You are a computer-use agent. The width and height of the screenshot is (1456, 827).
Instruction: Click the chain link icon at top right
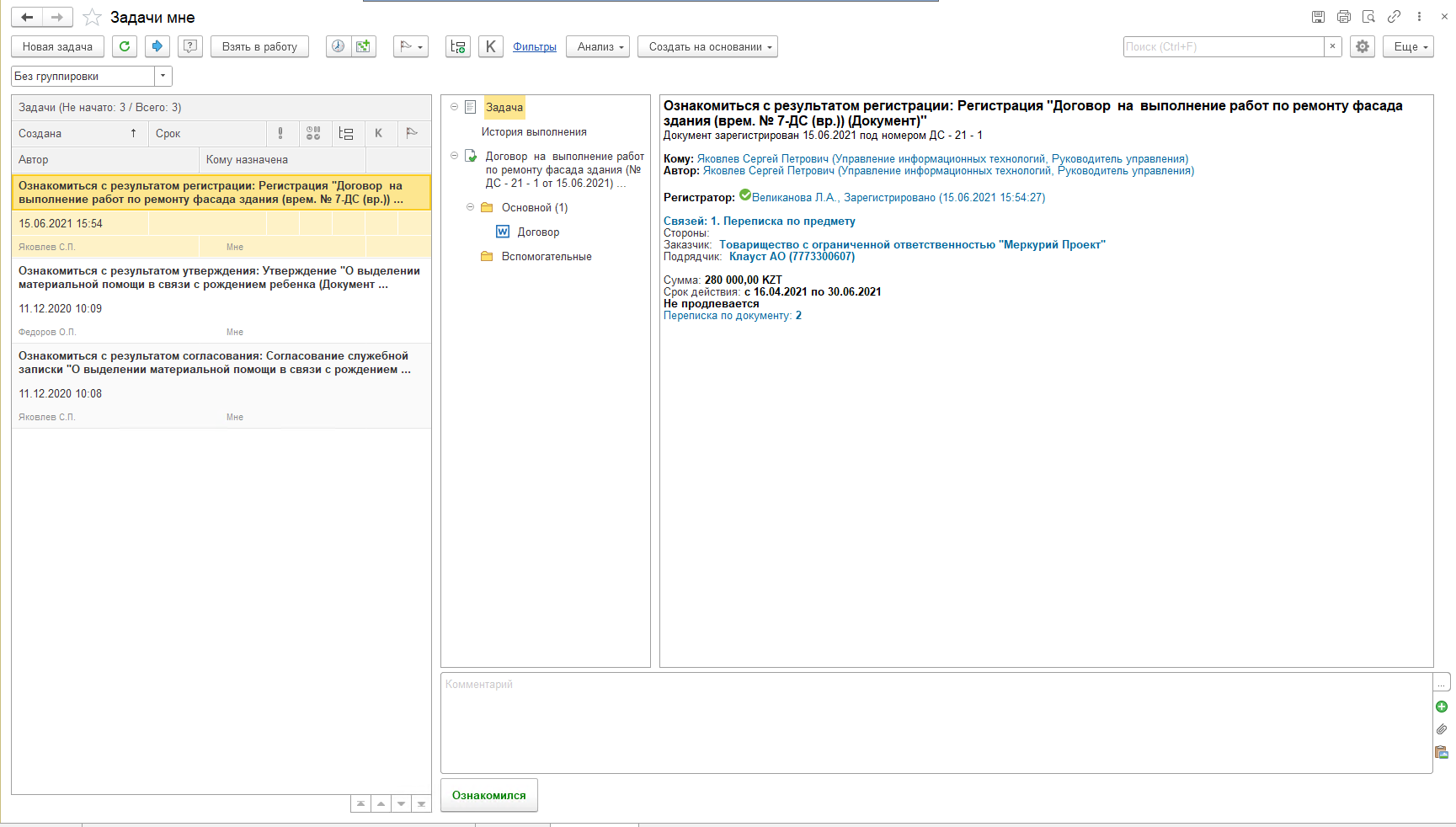[1395, 17]
